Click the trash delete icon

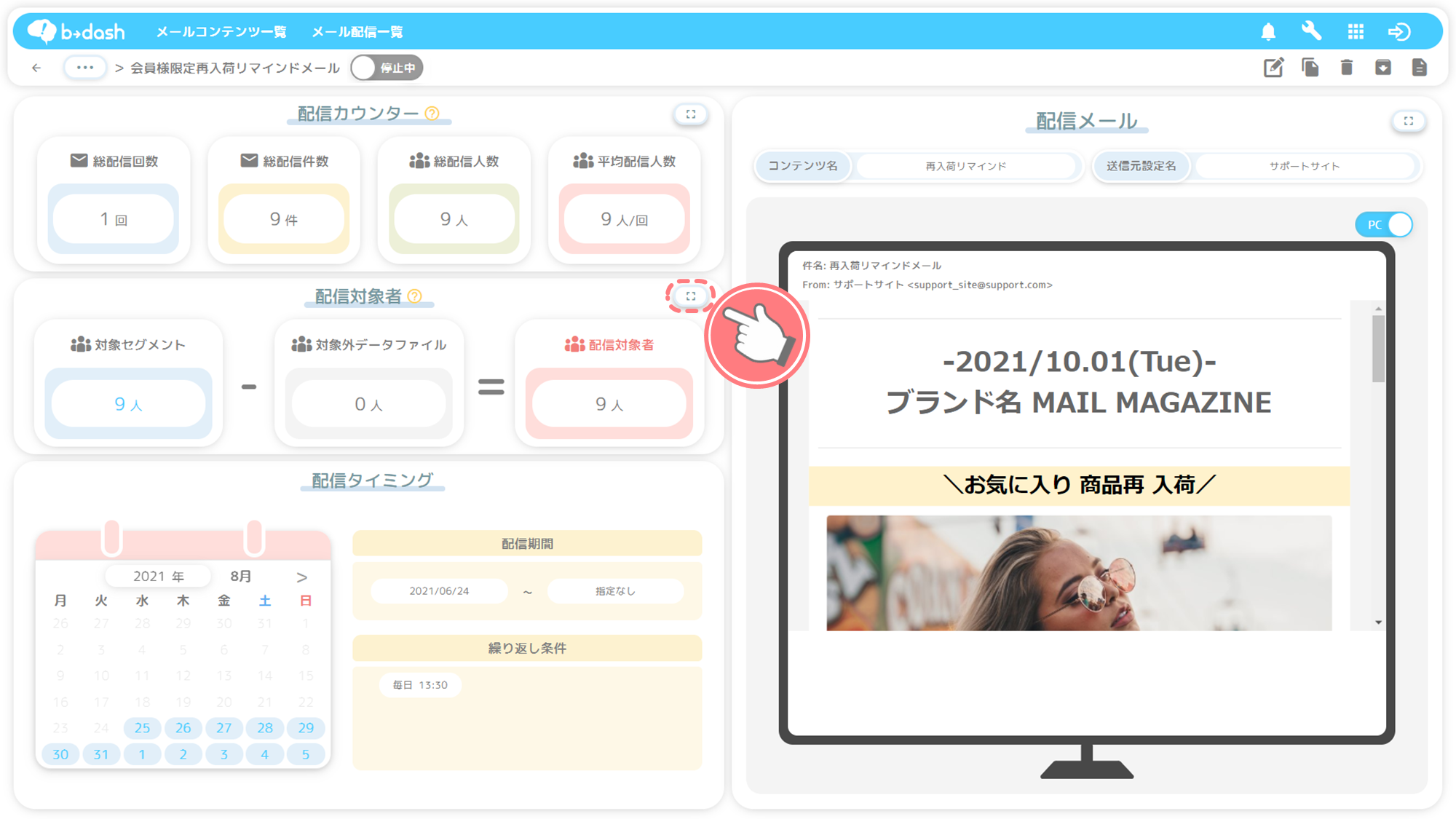1347,68
